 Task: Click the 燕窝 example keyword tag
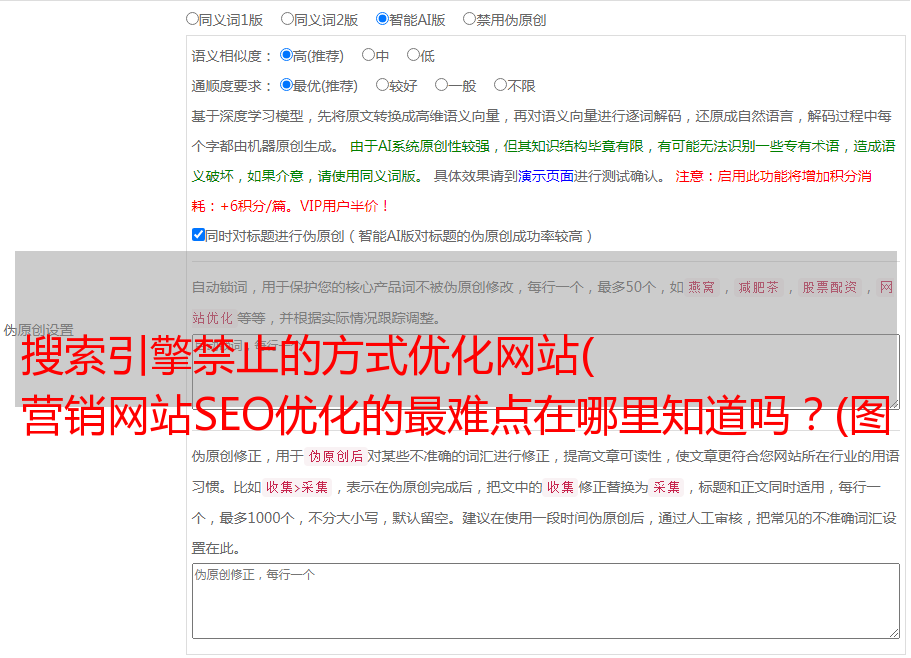point(701,287)
